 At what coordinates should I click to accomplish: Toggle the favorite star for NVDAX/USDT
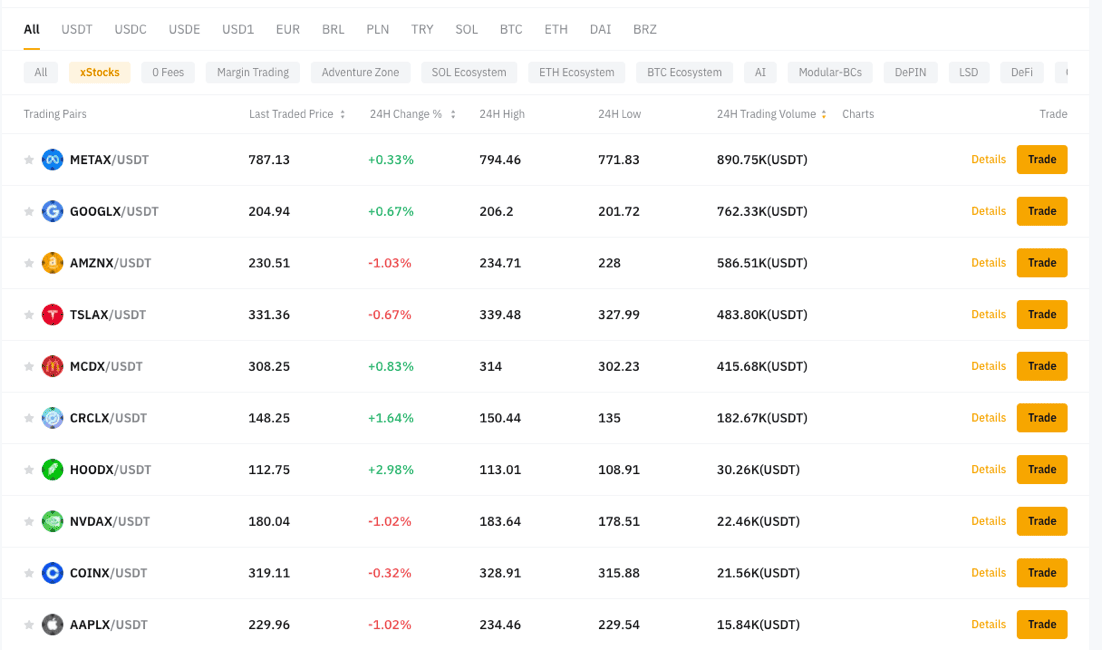click(x=29, y=521)
